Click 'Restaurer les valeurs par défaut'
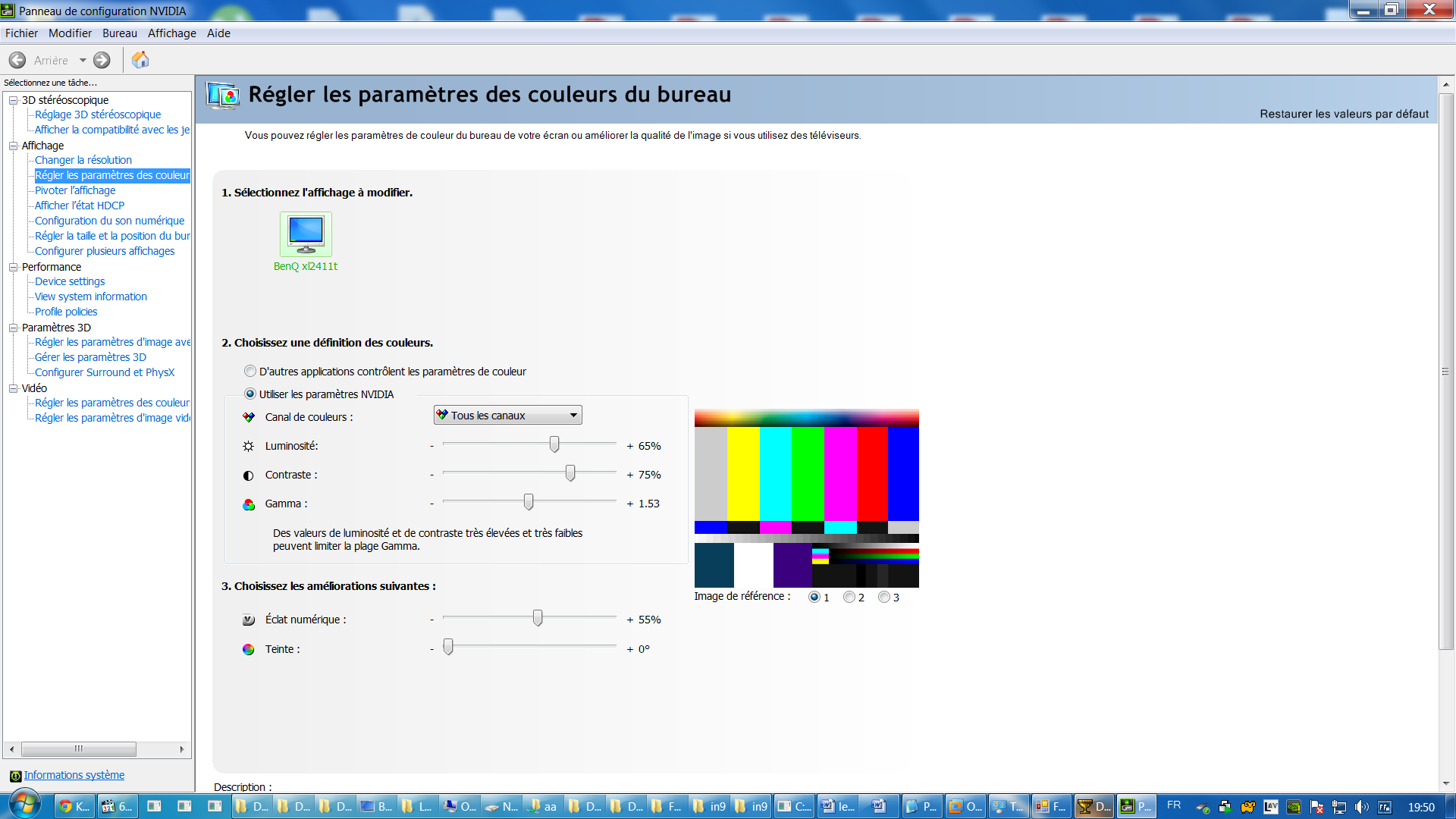 coord(1344,114)
